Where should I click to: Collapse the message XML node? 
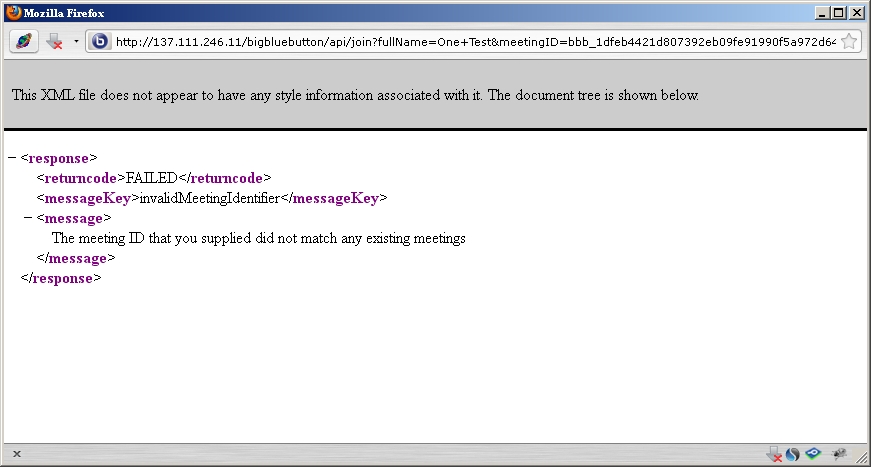(27, 218)
